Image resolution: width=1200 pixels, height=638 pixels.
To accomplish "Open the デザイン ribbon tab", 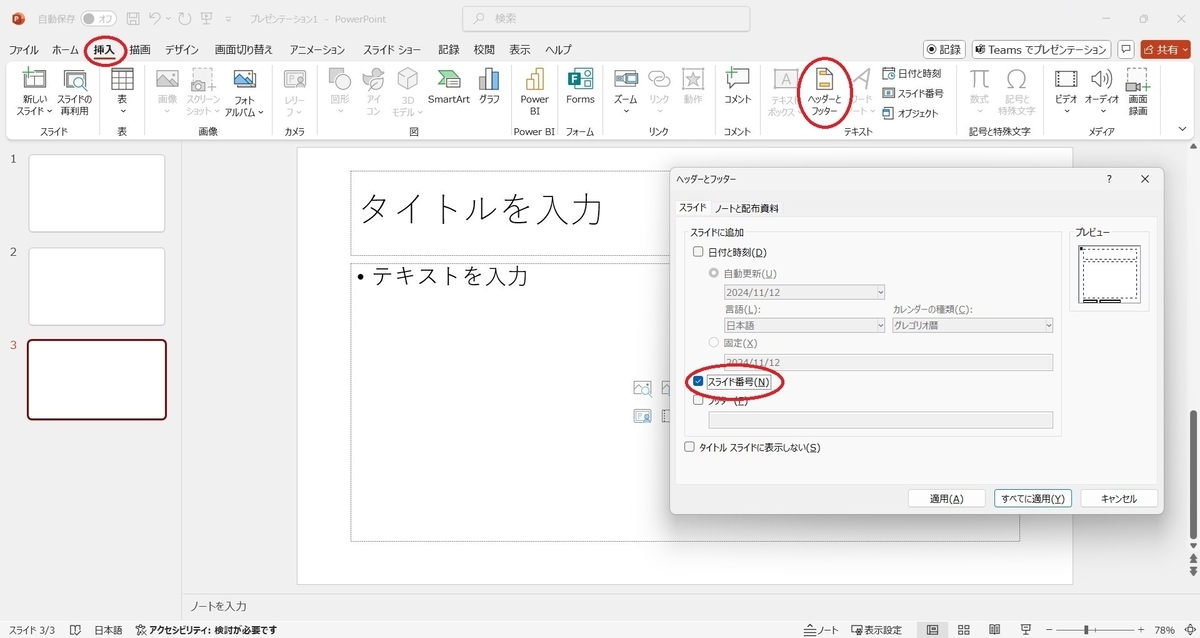I will 182,50.
